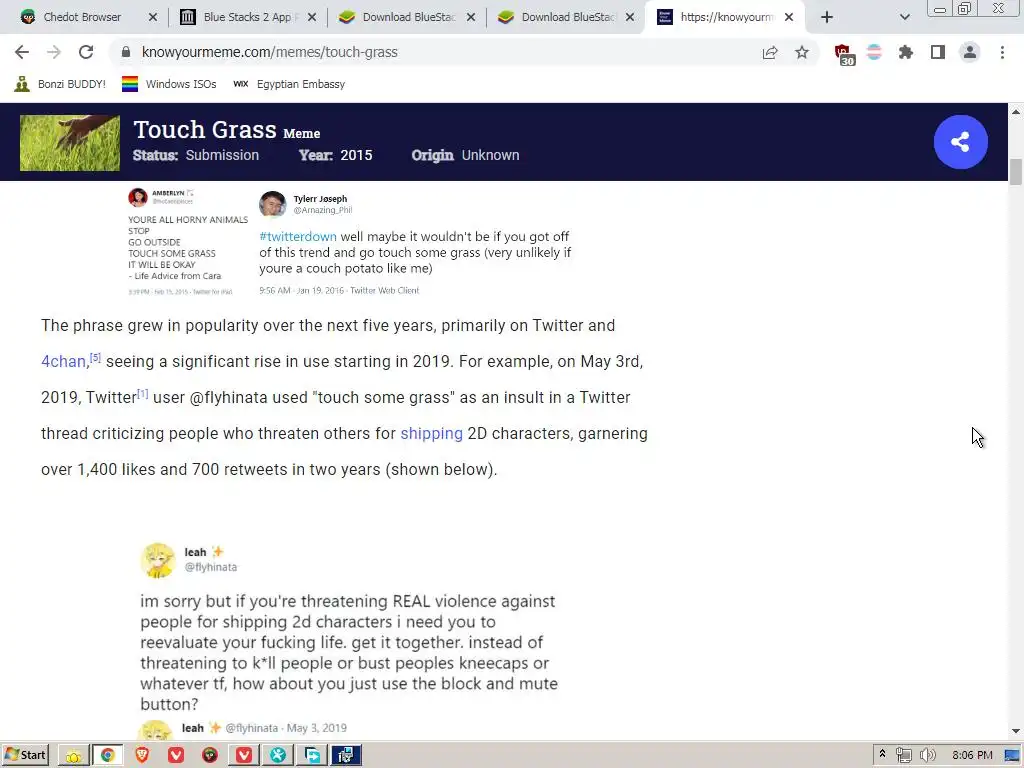The height and width of the screenshot is (768, 1024).
Task: Click the Status Submission label
Action: 196,155
